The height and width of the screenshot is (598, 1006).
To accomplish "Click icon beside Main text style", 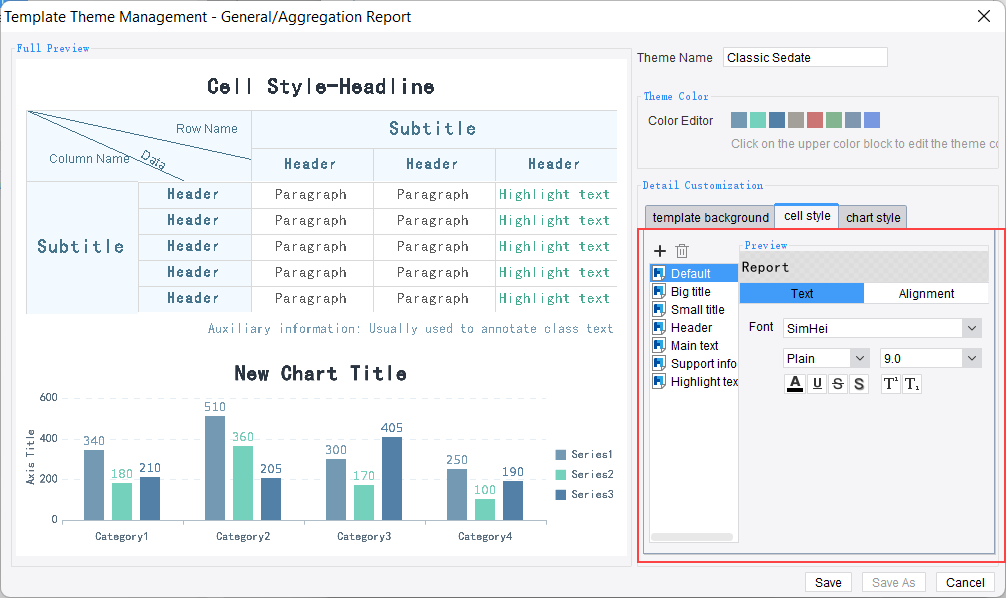I will [659, 345].
